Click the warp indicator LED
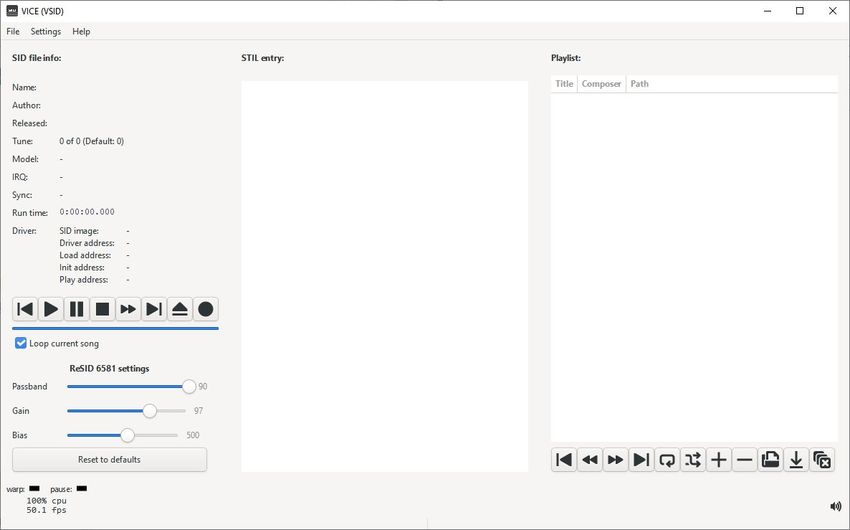850x530 pixels. (x=34, y=488)
